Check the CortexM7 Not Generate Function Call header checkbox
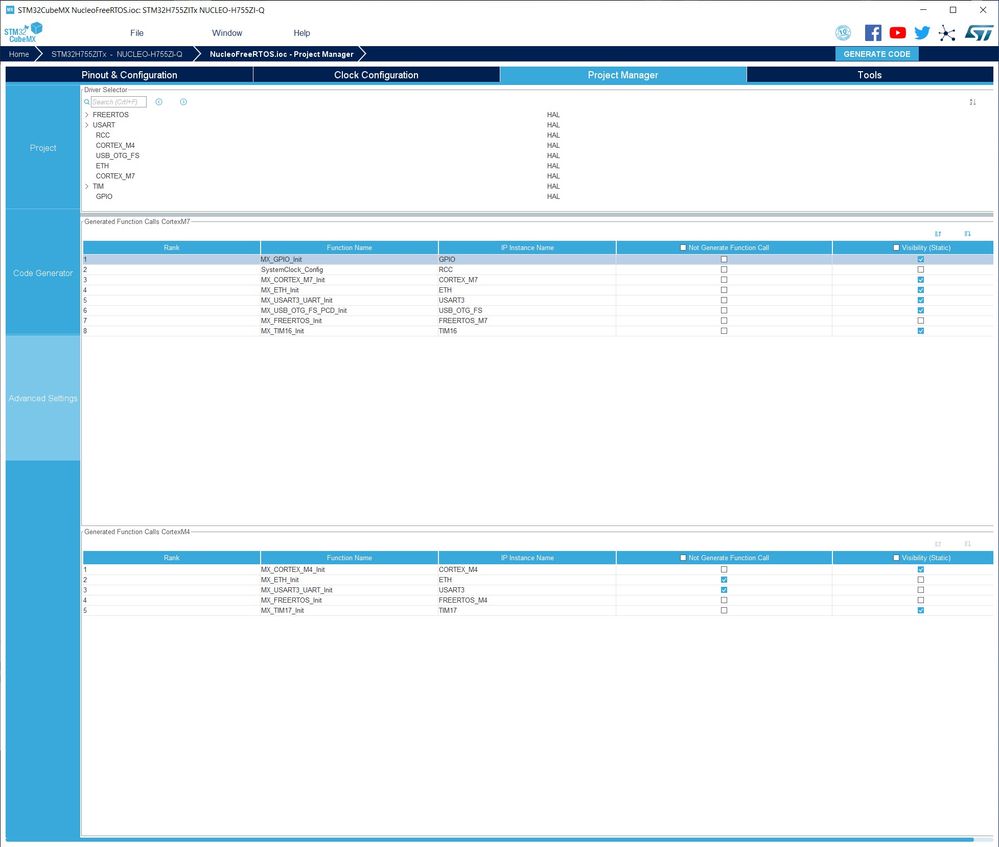Image resolution: width=999 pixels, height=847 pixels. (x=683, y=247)
